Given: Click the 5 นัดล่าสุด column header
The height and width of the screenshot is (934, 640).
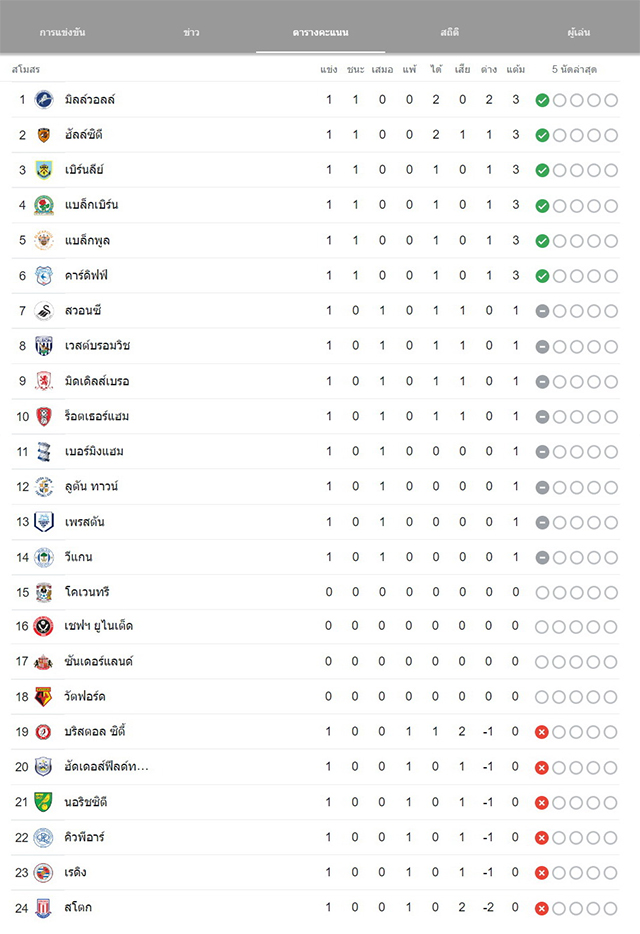Looking at the screenshot, I should (x=574, y=70).
